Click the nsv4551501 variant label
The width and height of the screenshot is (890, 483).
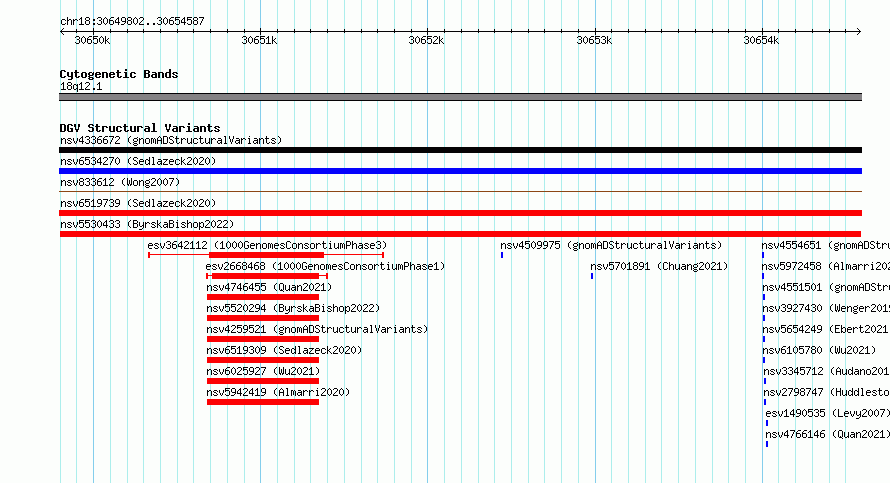[x=826, y=287]
